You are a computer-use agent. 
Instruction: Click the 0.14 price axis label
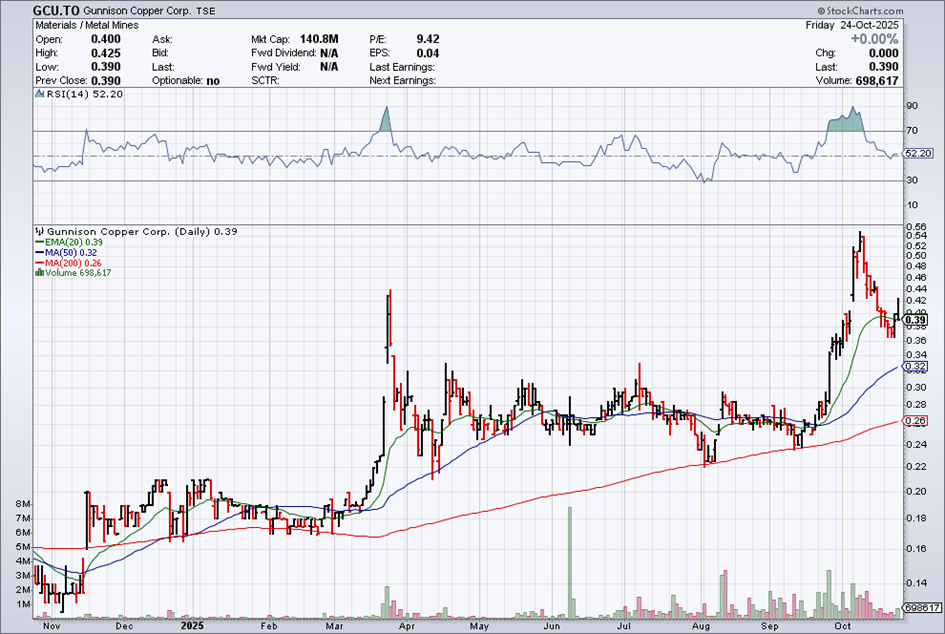[x=916, y=583]
